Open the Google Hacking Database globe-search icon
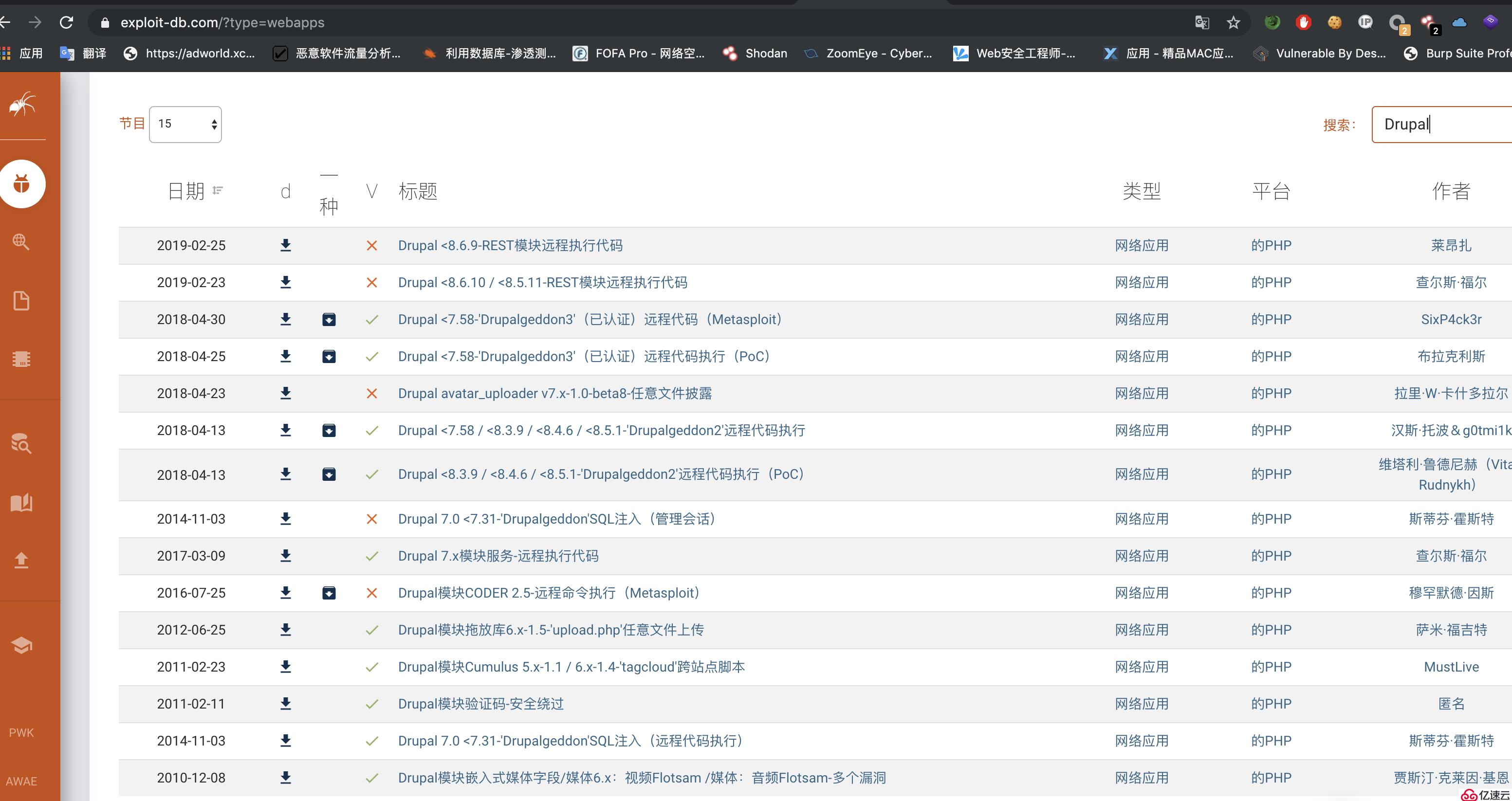 click(x=21, y=241)
